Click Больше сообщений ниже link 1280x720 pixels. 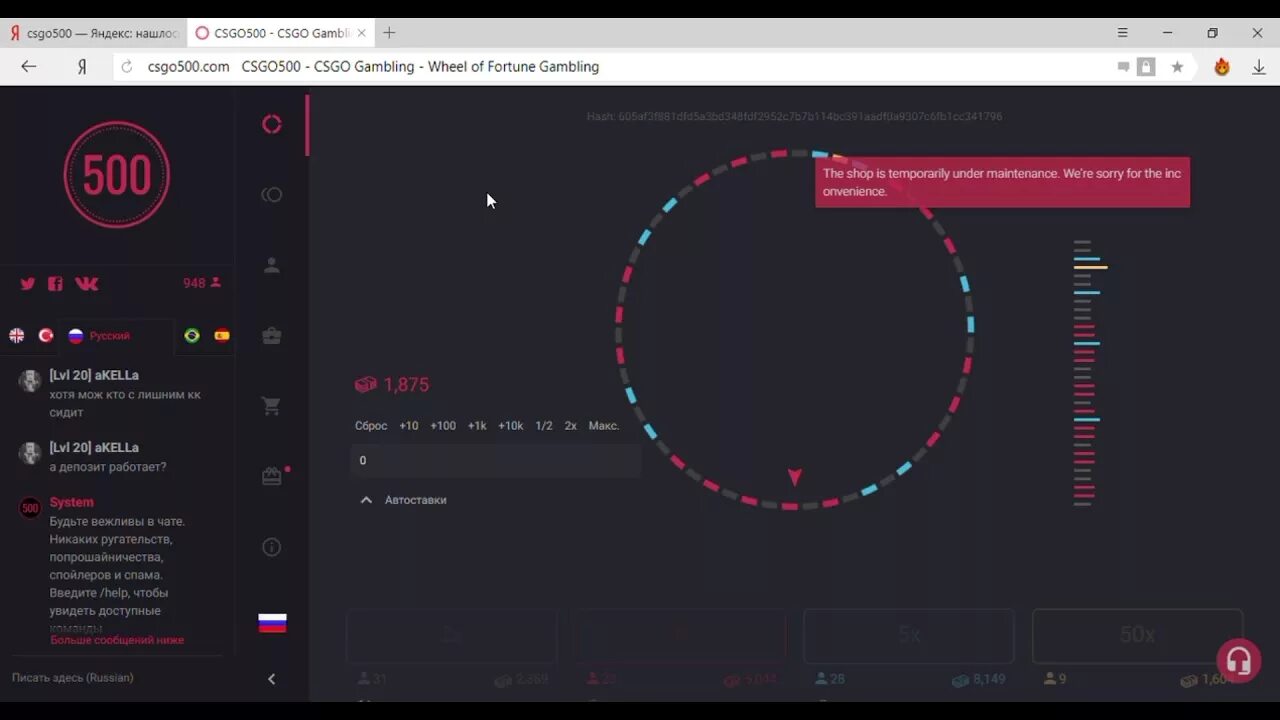pyautogui.click(x=117, y=640)
